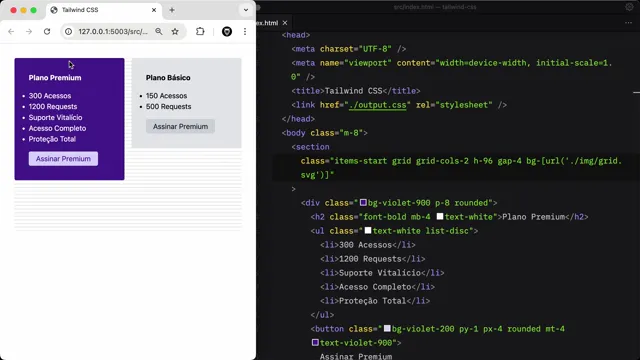This screenshot has height=360, width=640.
Task: Click the Plano Premium heading
Action: click(55, 78)
